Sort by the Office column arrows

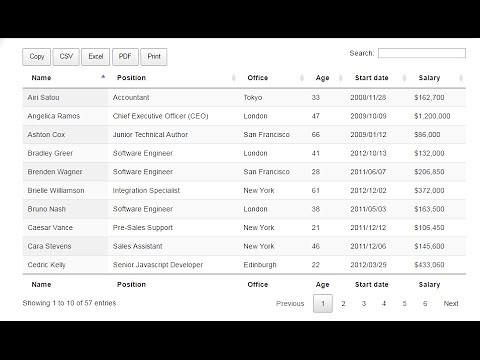[x=302, y=78]
